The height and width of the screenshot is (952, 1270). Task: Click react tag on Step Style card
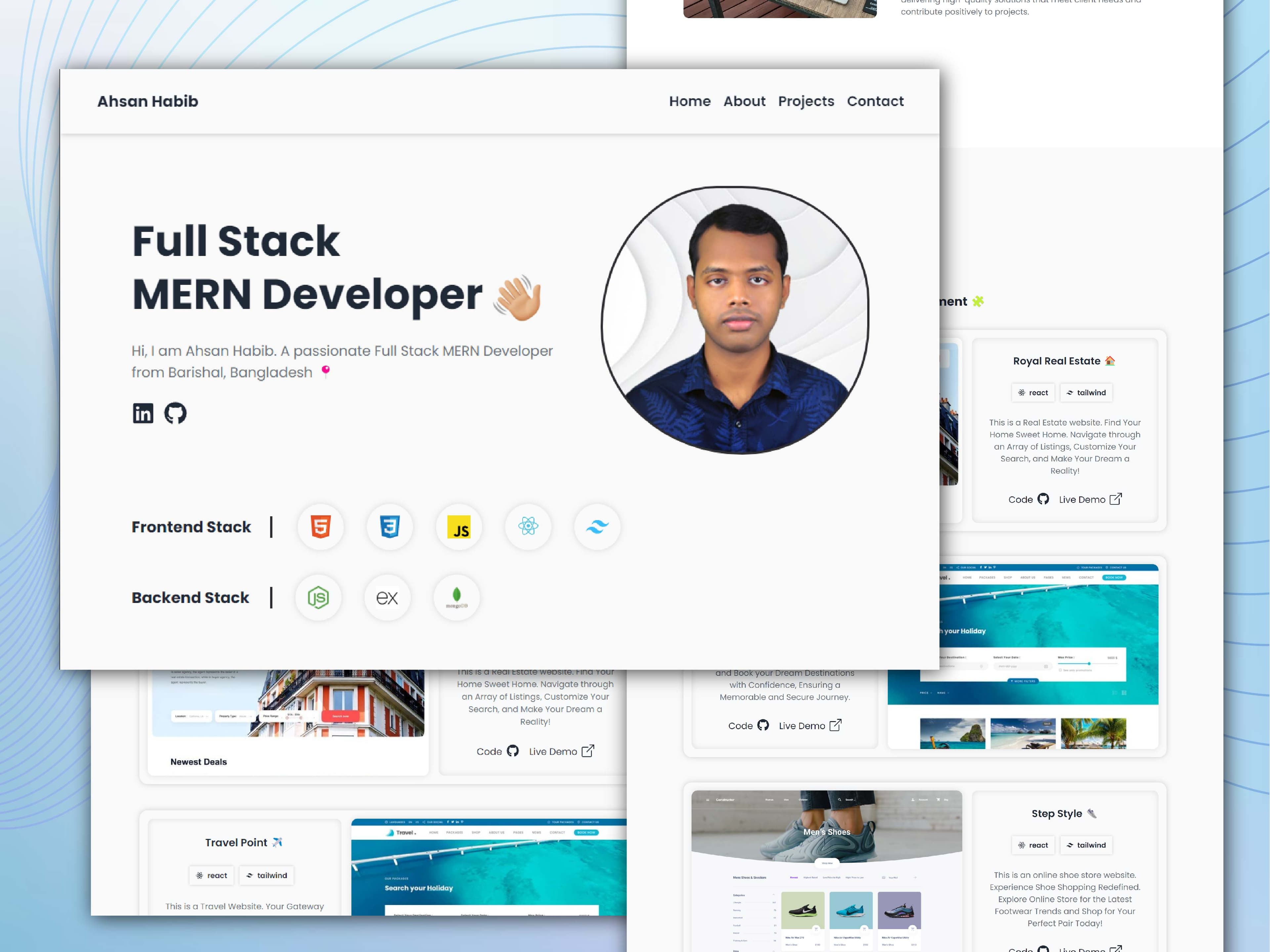tap(1033, 845)
